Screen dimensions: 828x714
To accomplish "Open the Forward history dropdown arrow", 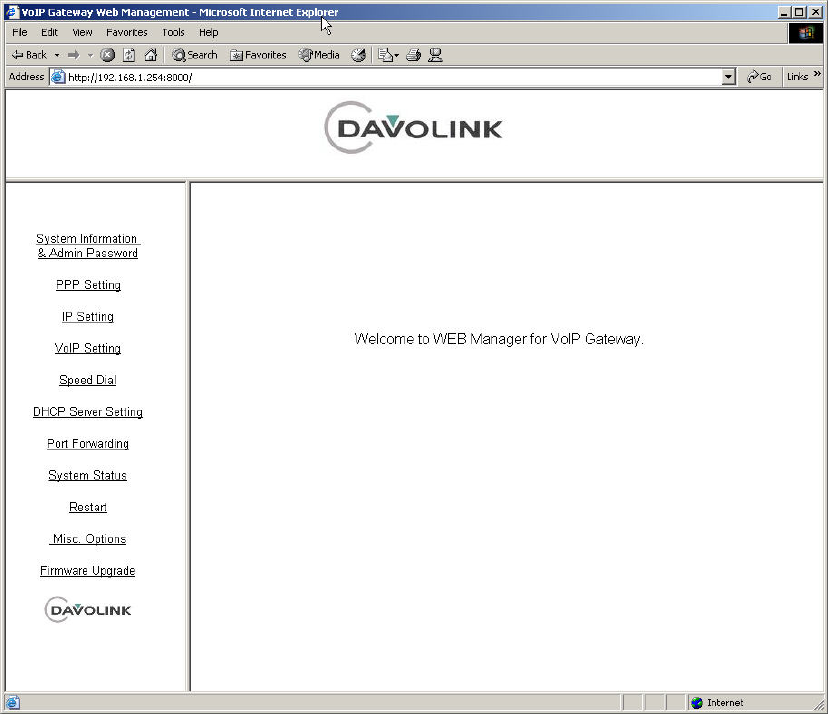I will point(90,55).
